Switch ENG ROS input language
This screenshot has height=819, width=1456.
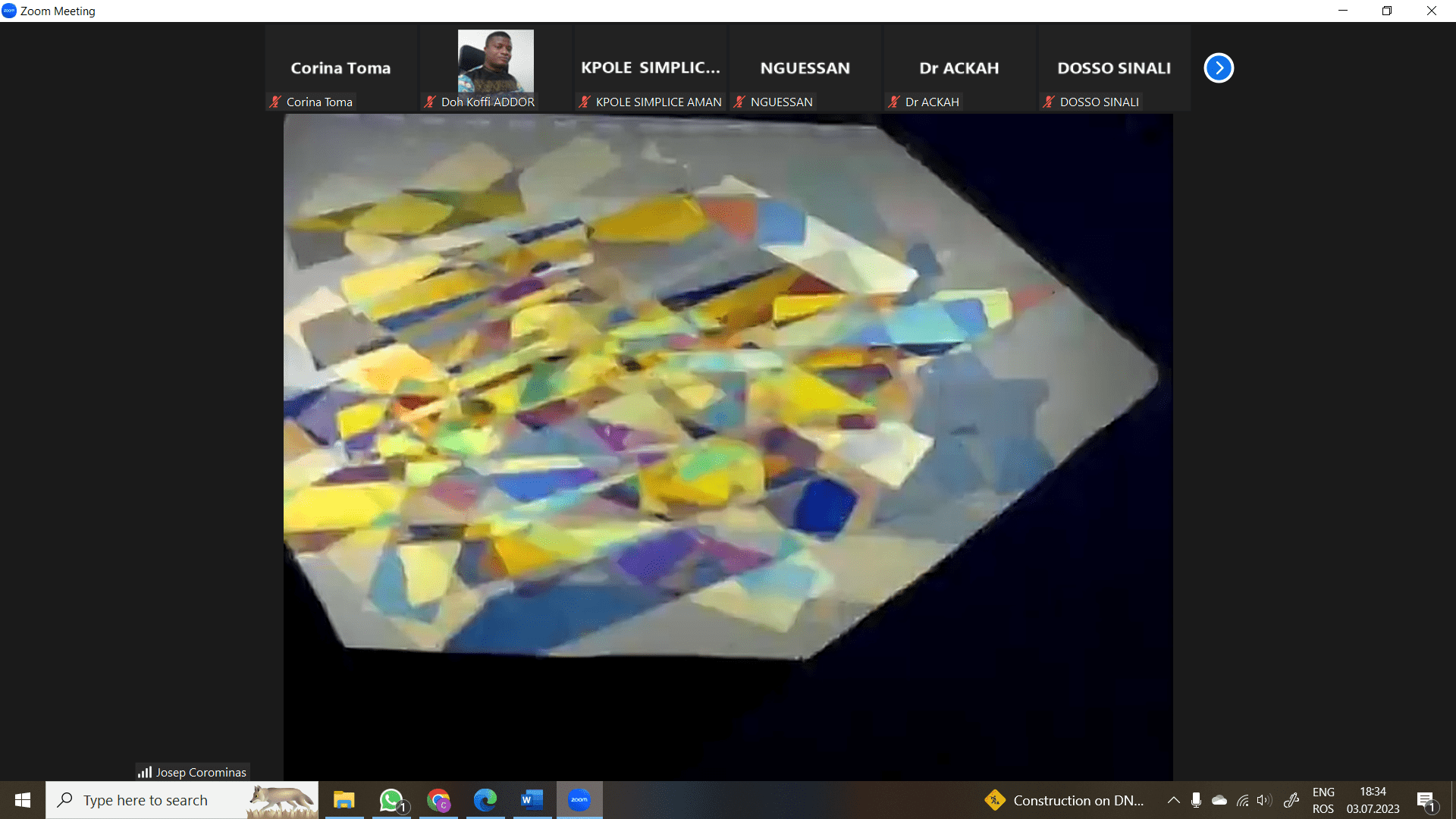[1323, 800]
